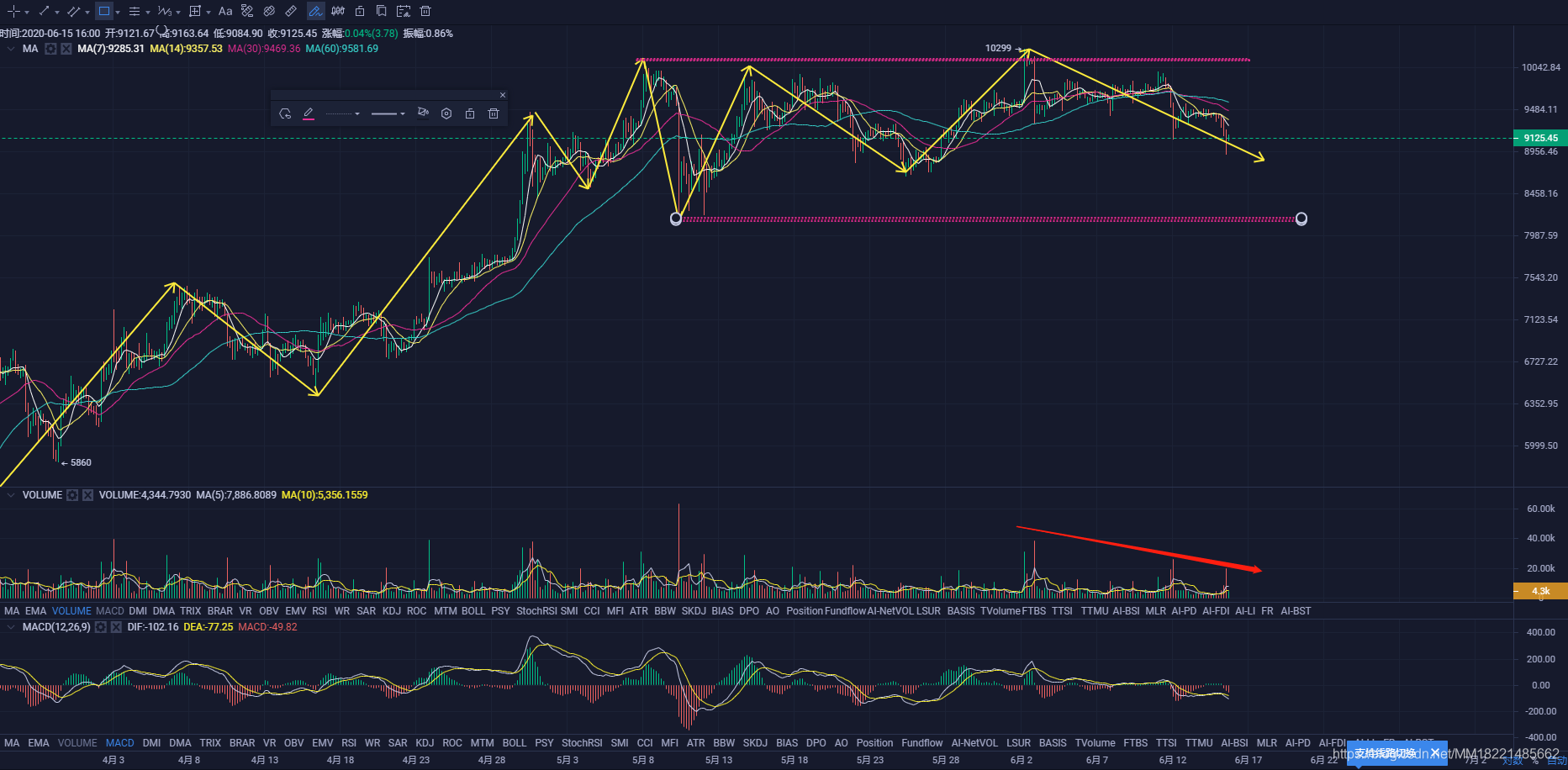Open crosshair cursor options dropdown
Viewport: 1568px width, 770px height.
(27, 13)
